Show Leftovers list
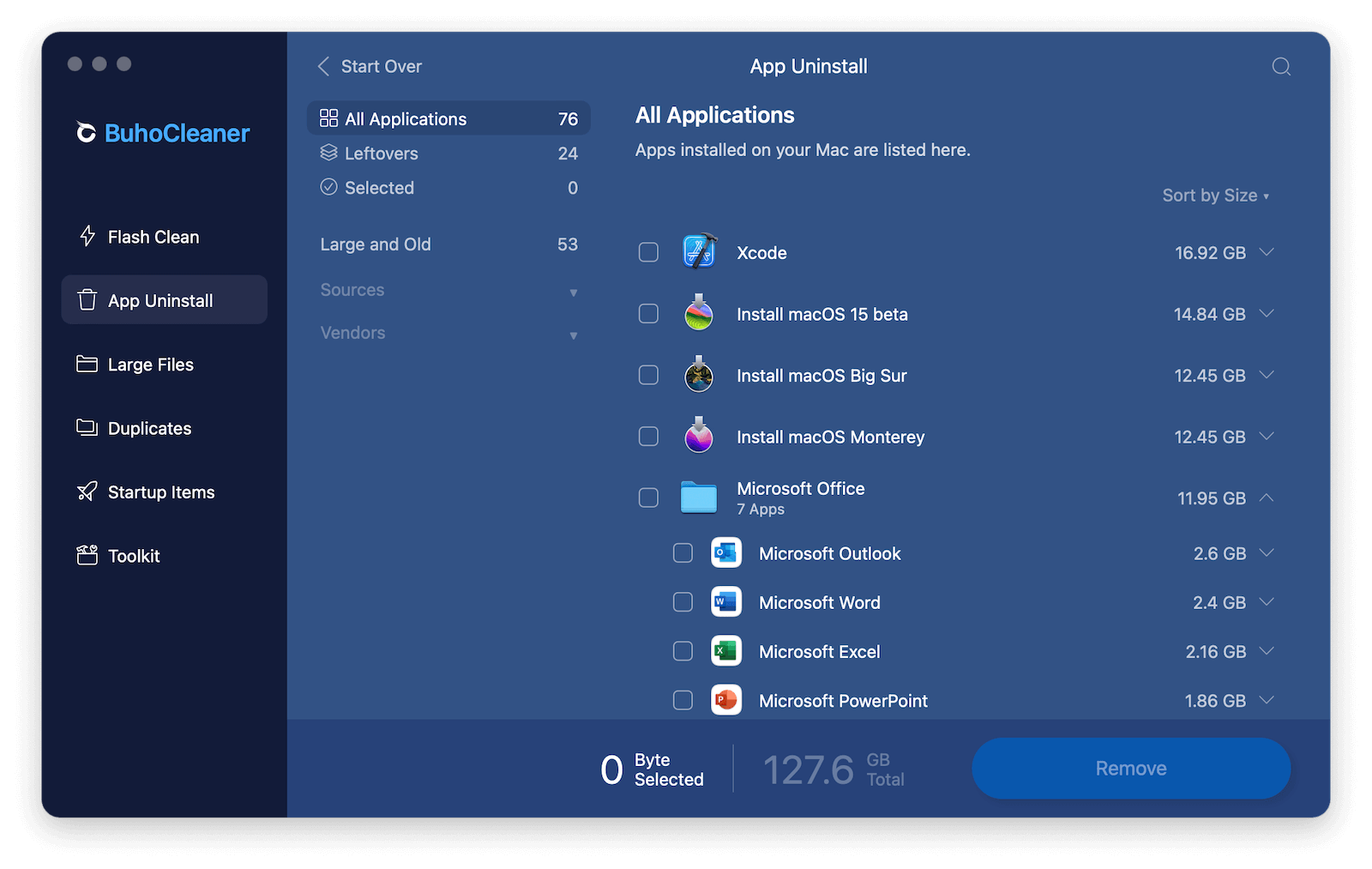This screenshot has height=869, width=1372. [448, 153]
